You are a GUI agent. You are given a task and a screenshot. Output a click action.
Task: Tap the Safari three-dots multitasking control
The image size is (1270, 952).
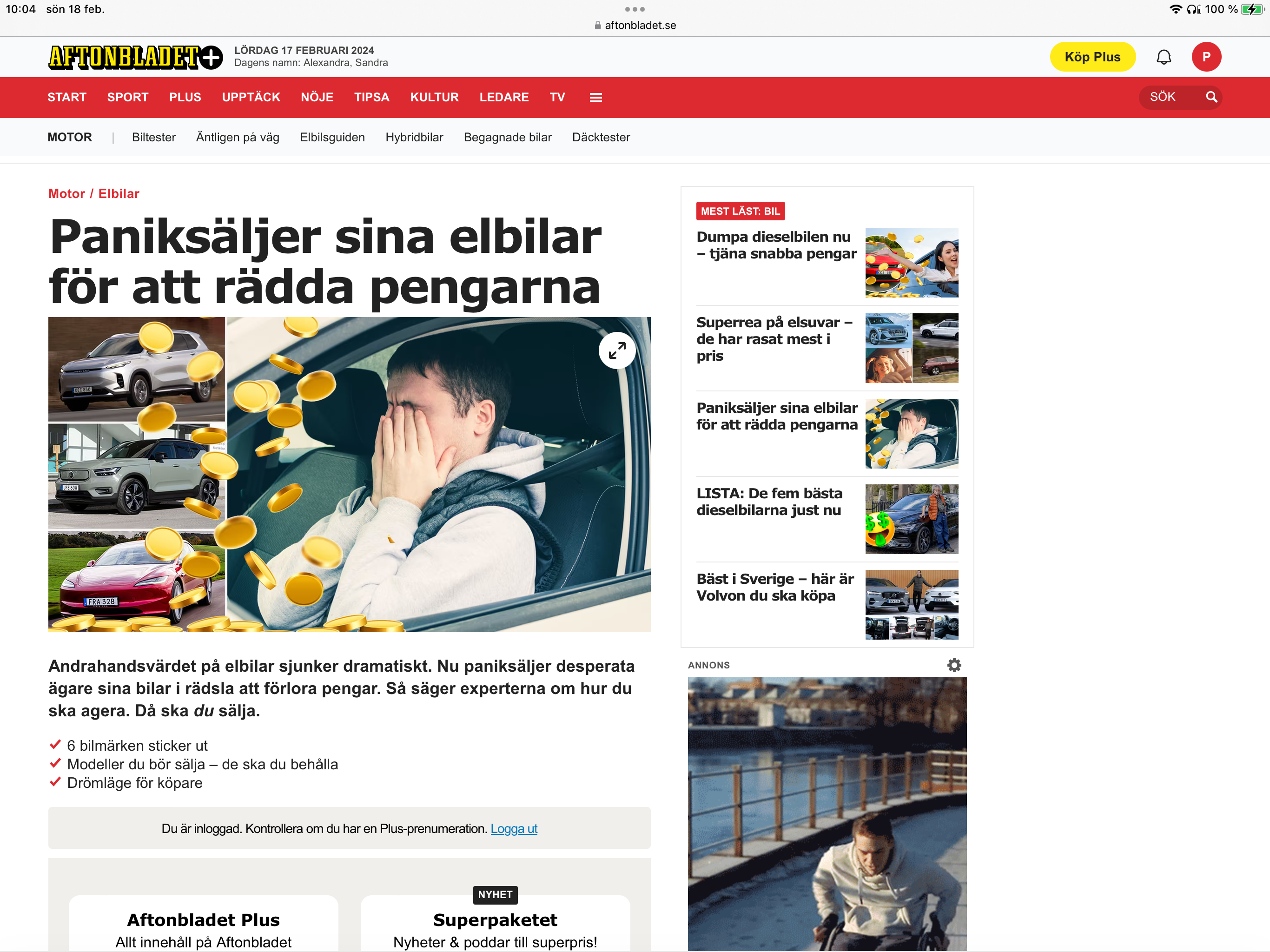tap(635, 9)
